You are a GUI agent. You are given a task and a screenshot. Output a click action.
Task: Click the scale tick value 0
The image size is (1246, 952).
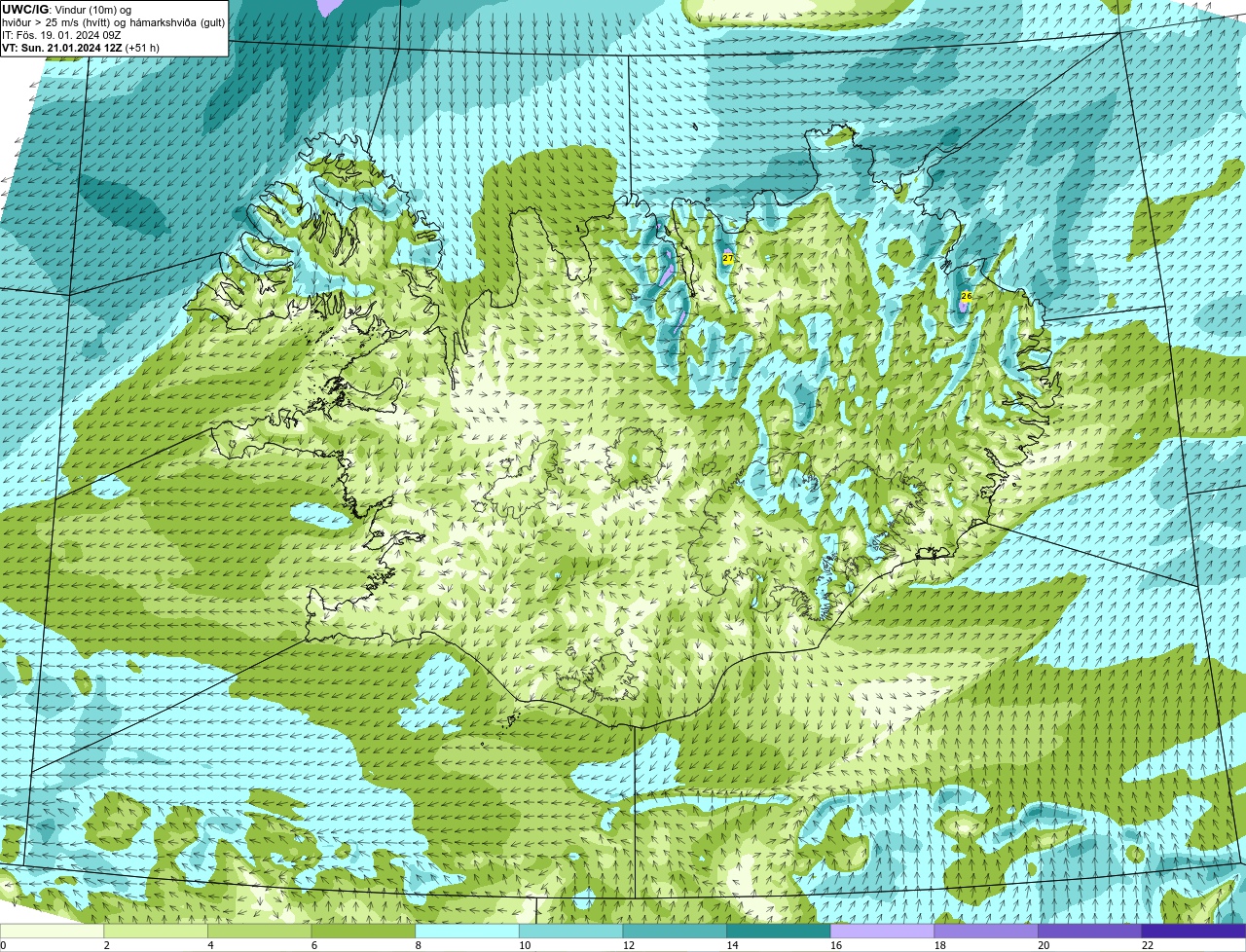coord(3,945)
